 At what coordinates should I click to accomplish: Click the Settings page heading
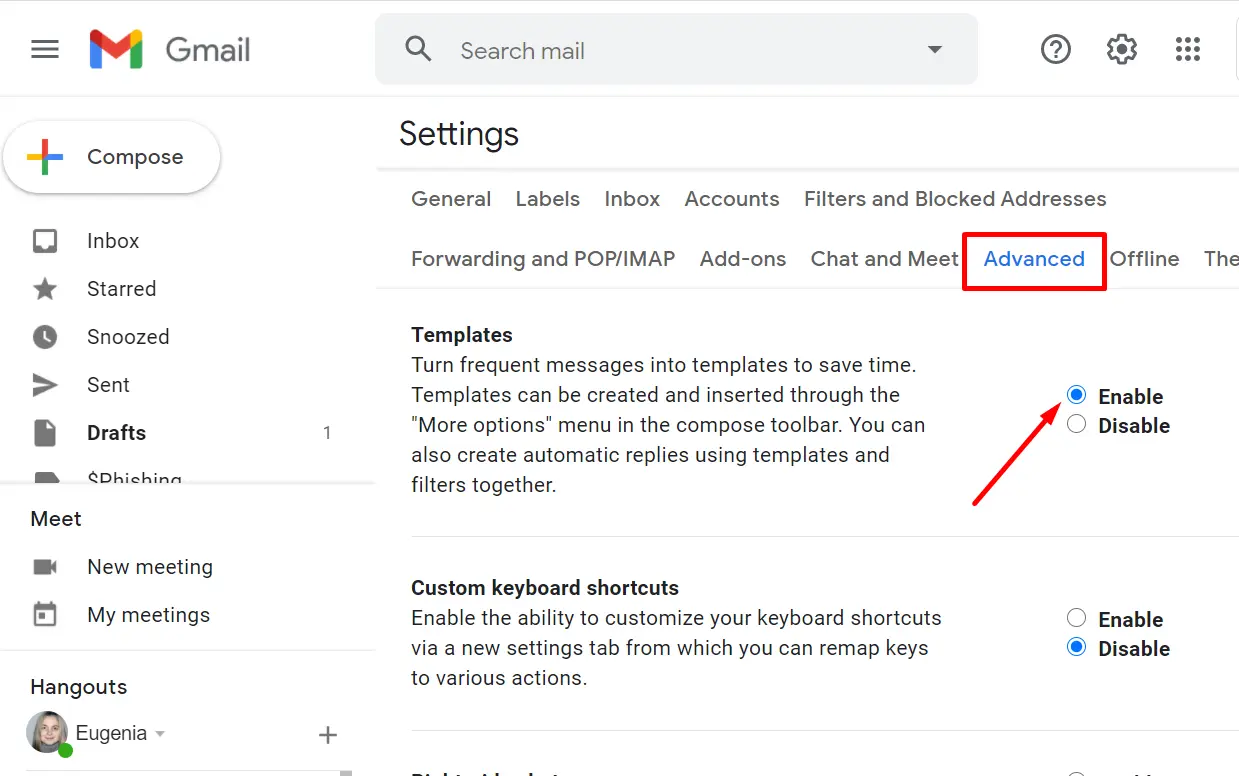click(x=459, y=134)
